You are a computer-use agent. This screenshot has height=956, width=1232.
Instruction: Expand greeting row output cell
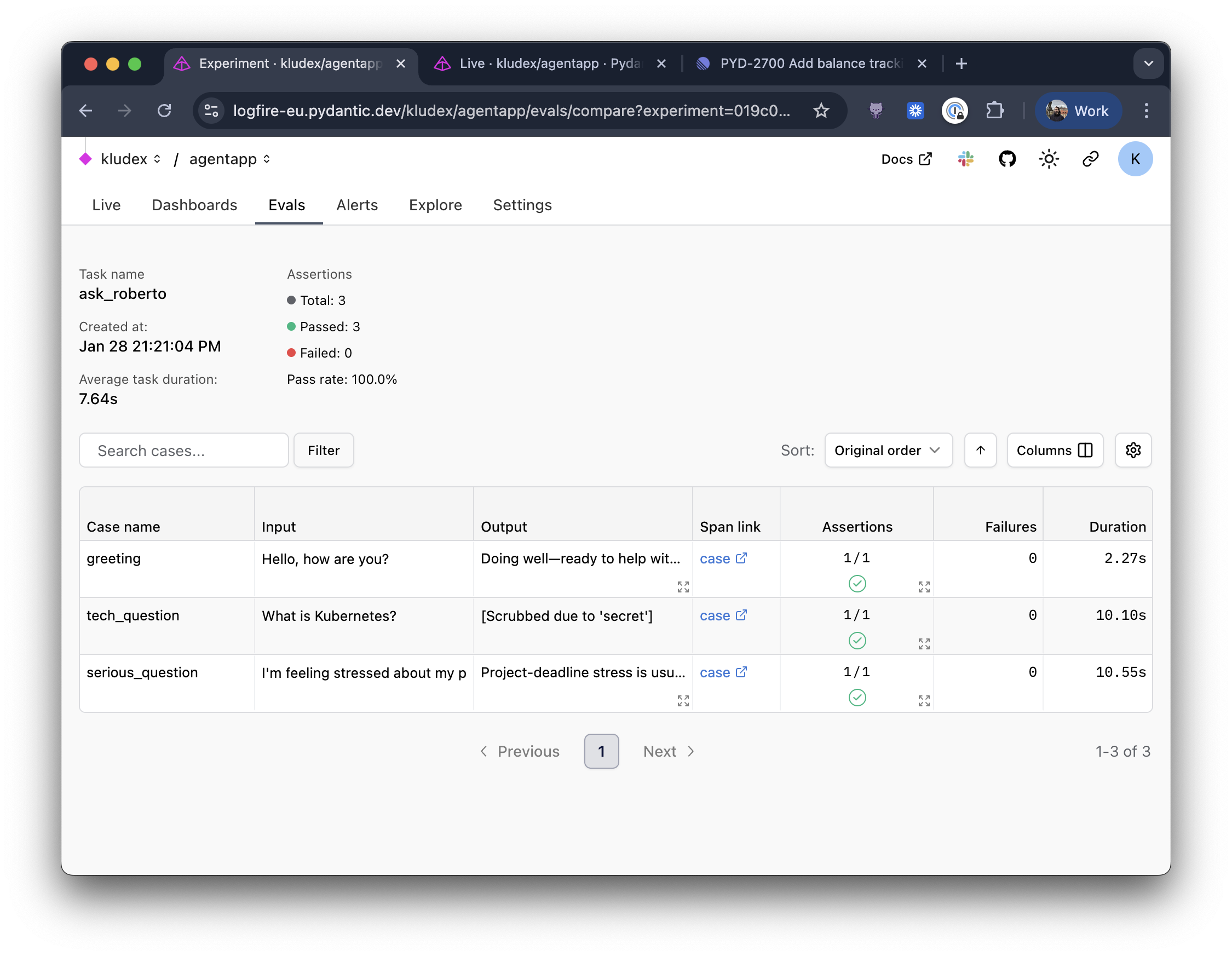(x=683, y=587)
